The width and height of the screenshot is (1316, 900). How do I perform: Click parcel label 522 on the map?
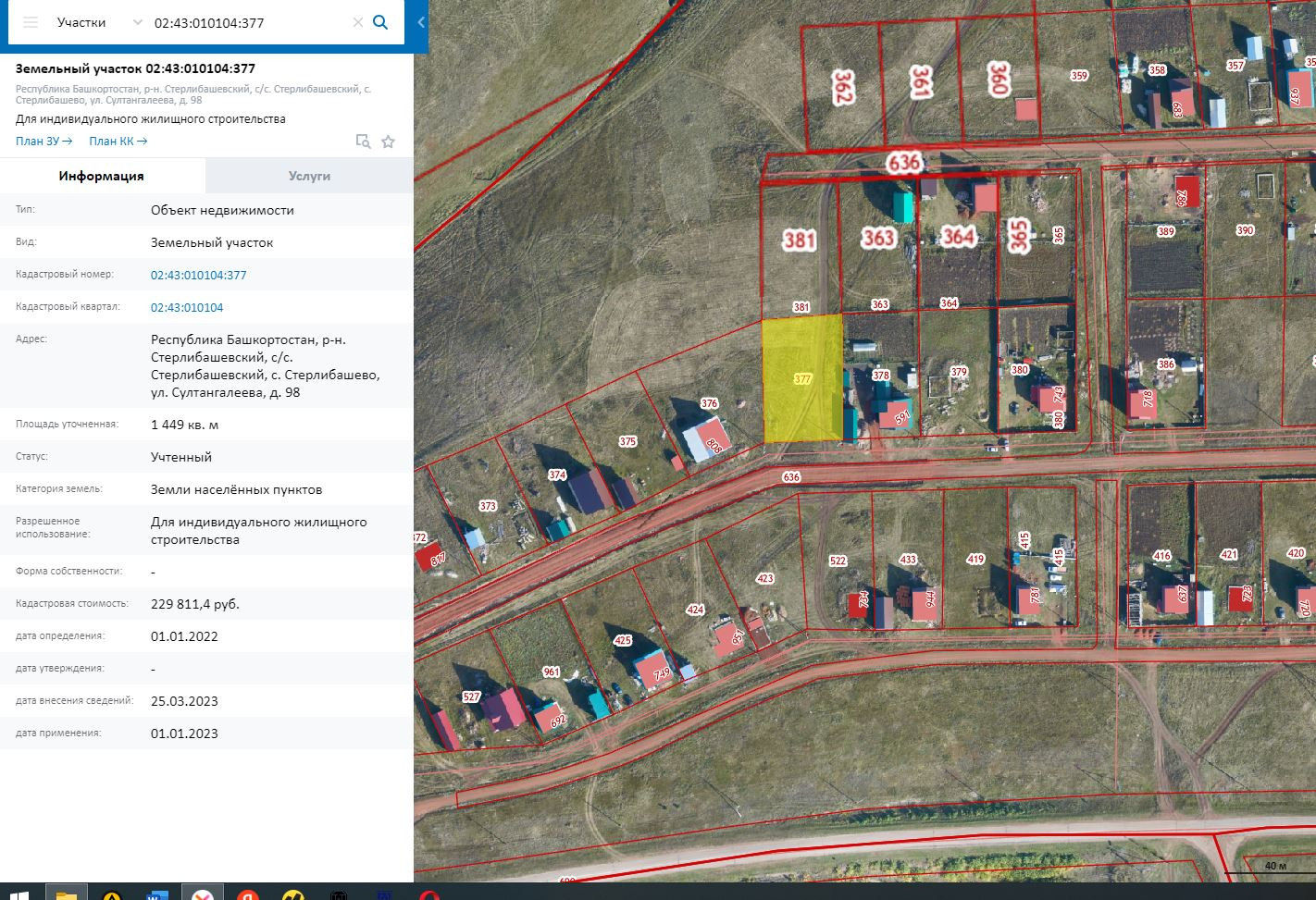point(838,561)
